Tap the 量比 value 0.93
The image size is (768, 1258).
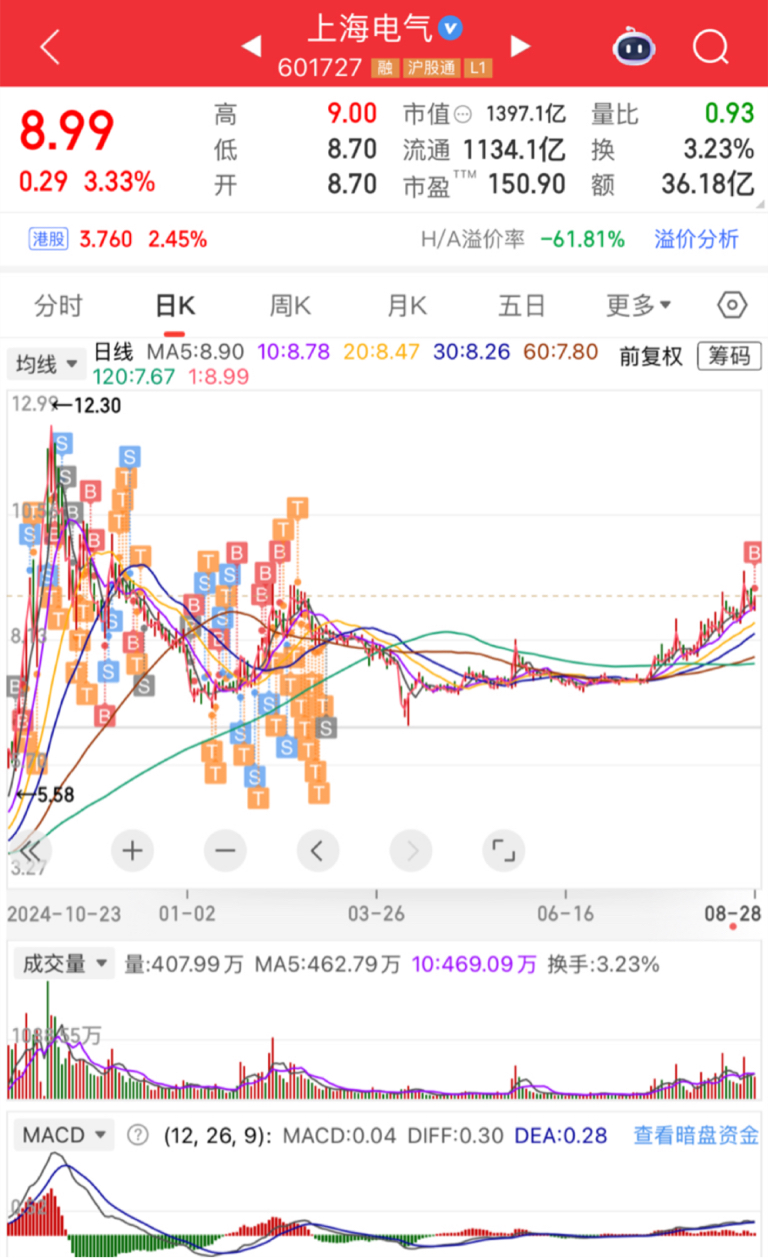click(728, 114)
